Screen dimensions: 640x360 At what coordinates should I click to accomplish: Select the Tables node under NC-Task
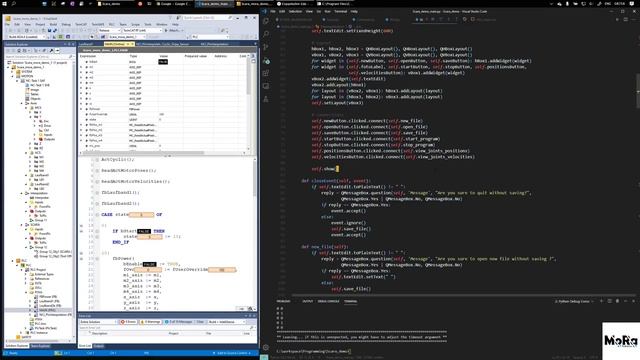click(34, 94)
